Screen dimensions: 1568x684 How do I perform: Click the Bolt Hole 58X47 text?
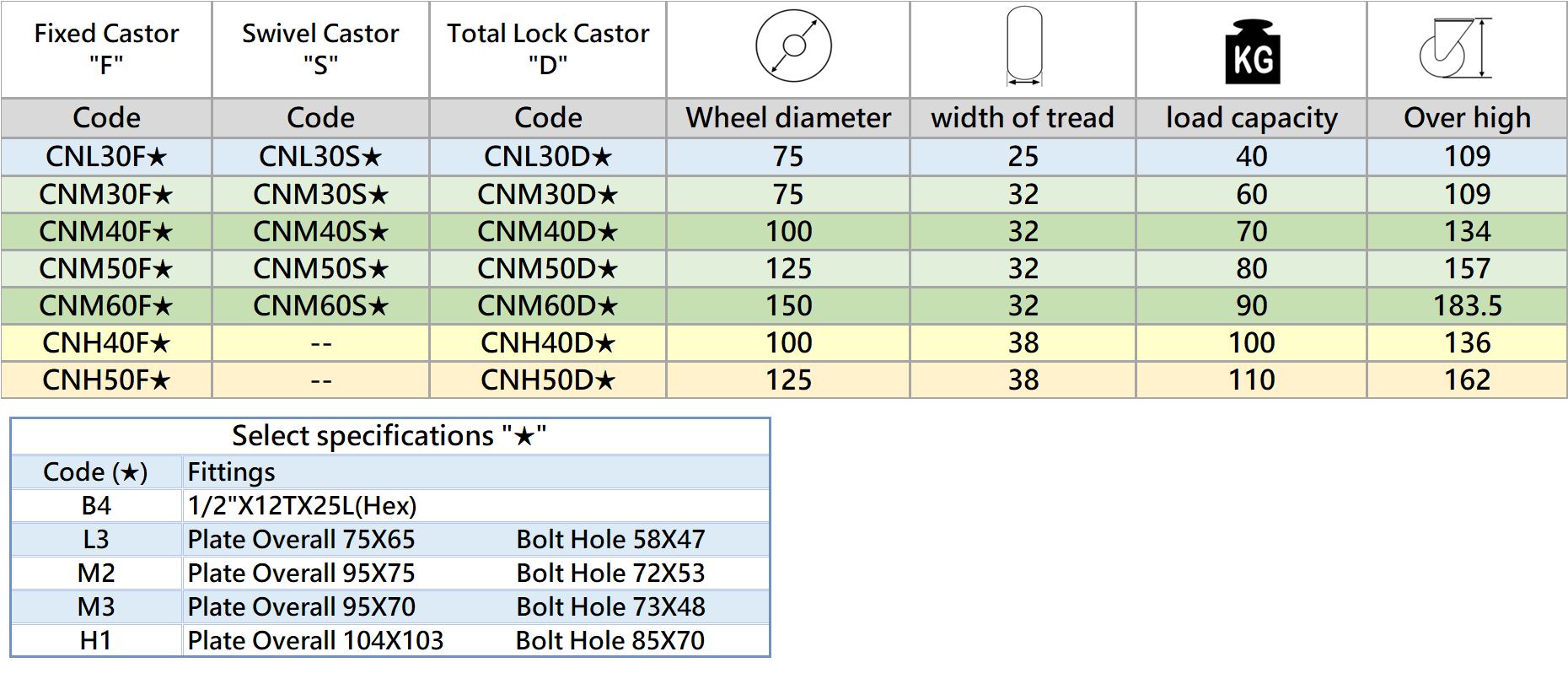610,540
